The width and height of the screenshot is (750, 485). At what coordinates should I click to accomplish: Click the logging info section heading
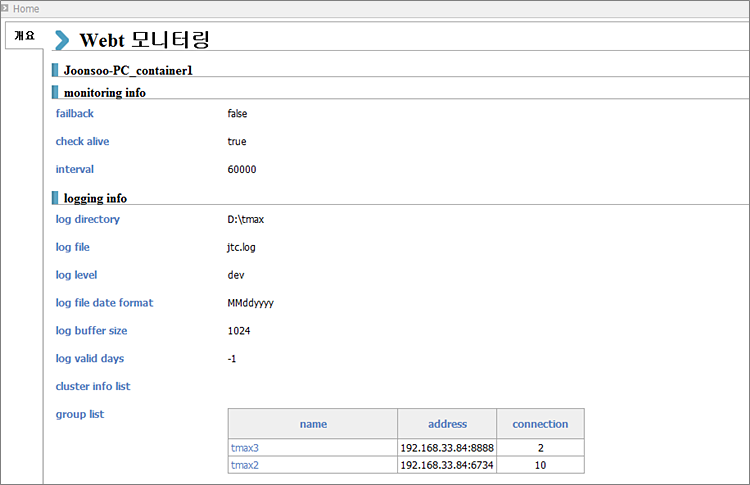pyautogui.click(x=95, y=198)
